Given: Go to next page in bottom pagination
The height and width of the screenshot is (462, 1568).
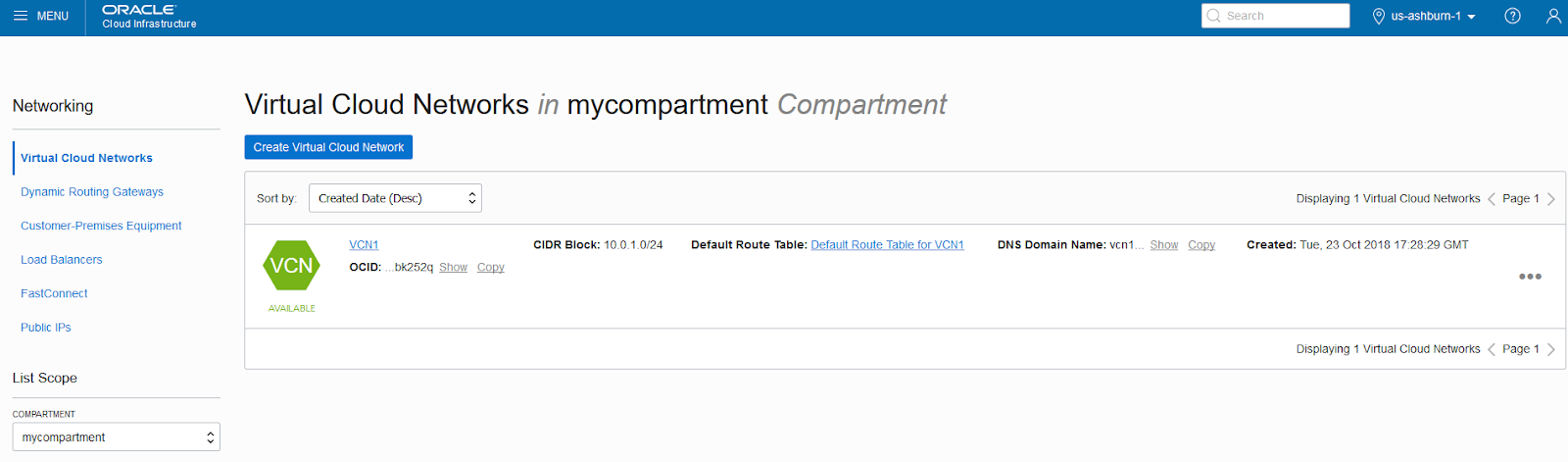Looking at the screenshot, I should coord(1551,349).
